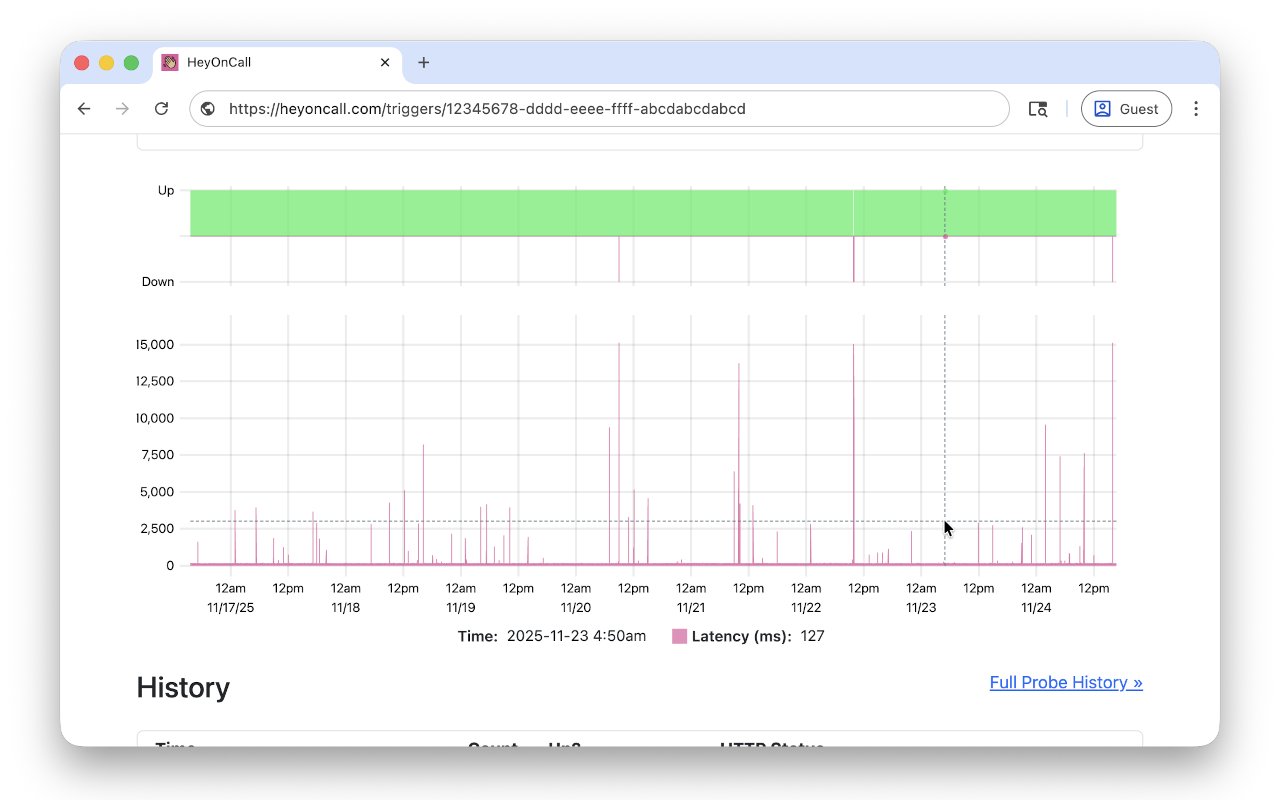Click the HTTP Status column header
1280x800 pixels.
(772, 748)
